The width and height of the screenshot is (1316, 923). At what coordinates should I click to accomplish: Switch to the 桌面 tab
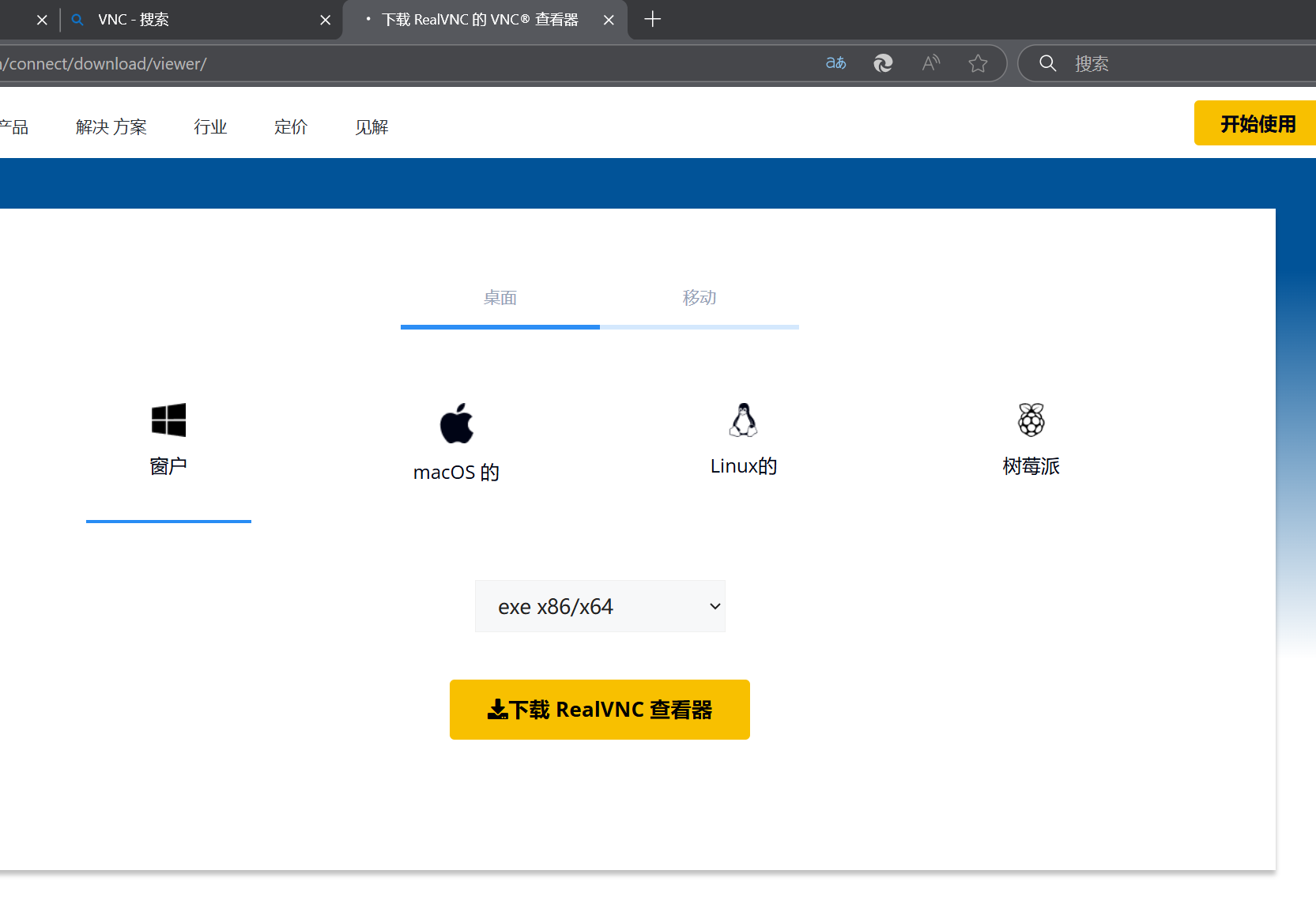tap(500, 298)
